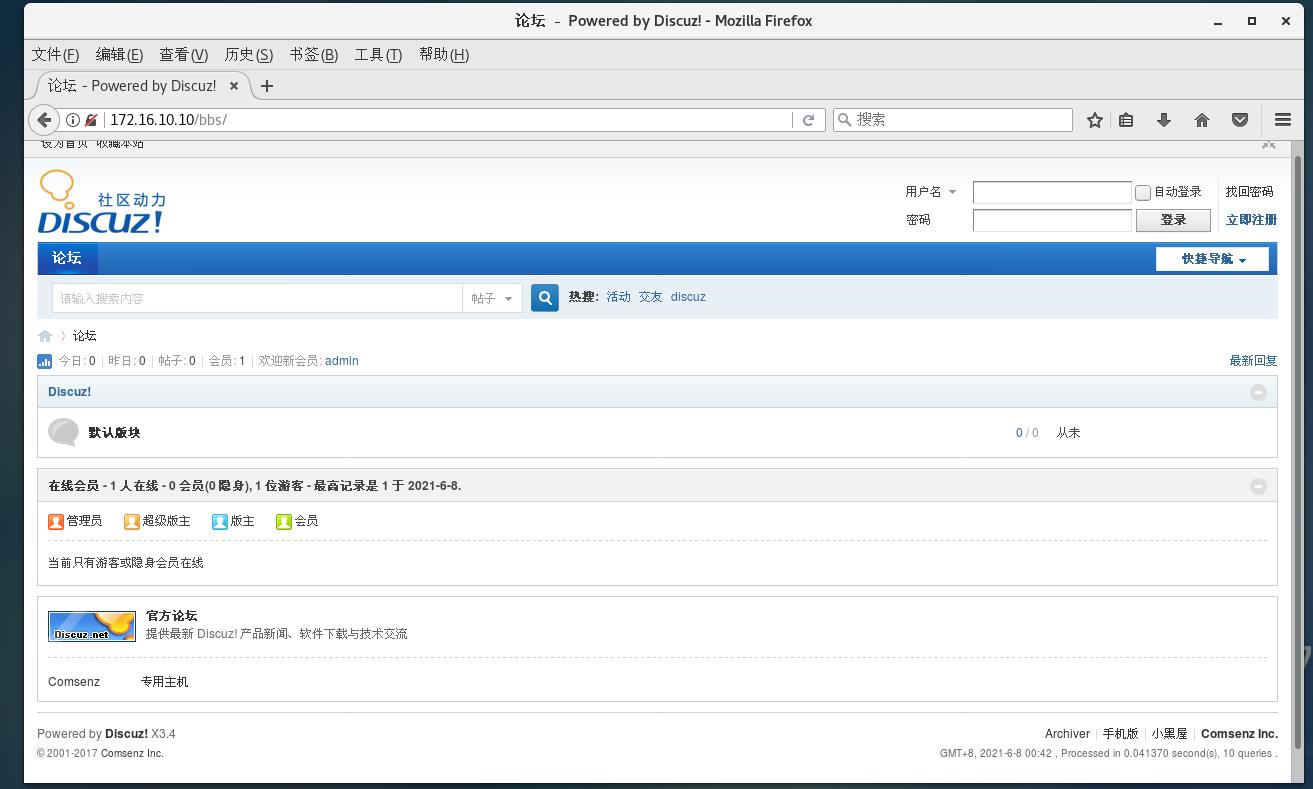Image resolution: width=1313 pixels, height=789 pixels.
Task: Select the 论坛 navigation tab
Action: pyautogui.click(x=67, y=258)
